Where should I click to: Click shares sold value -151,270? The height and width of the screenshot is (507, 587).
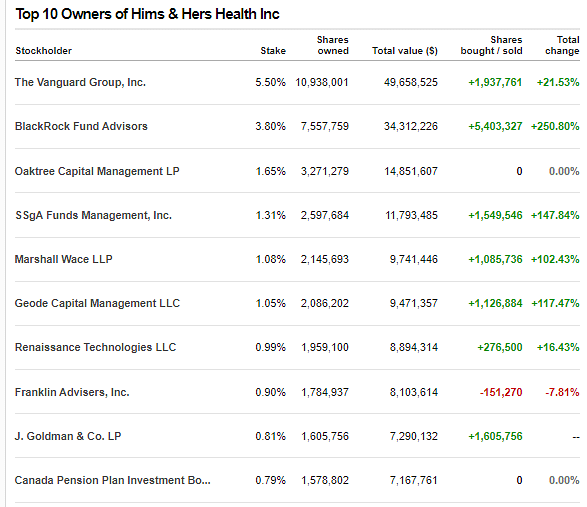coord(501,392)
